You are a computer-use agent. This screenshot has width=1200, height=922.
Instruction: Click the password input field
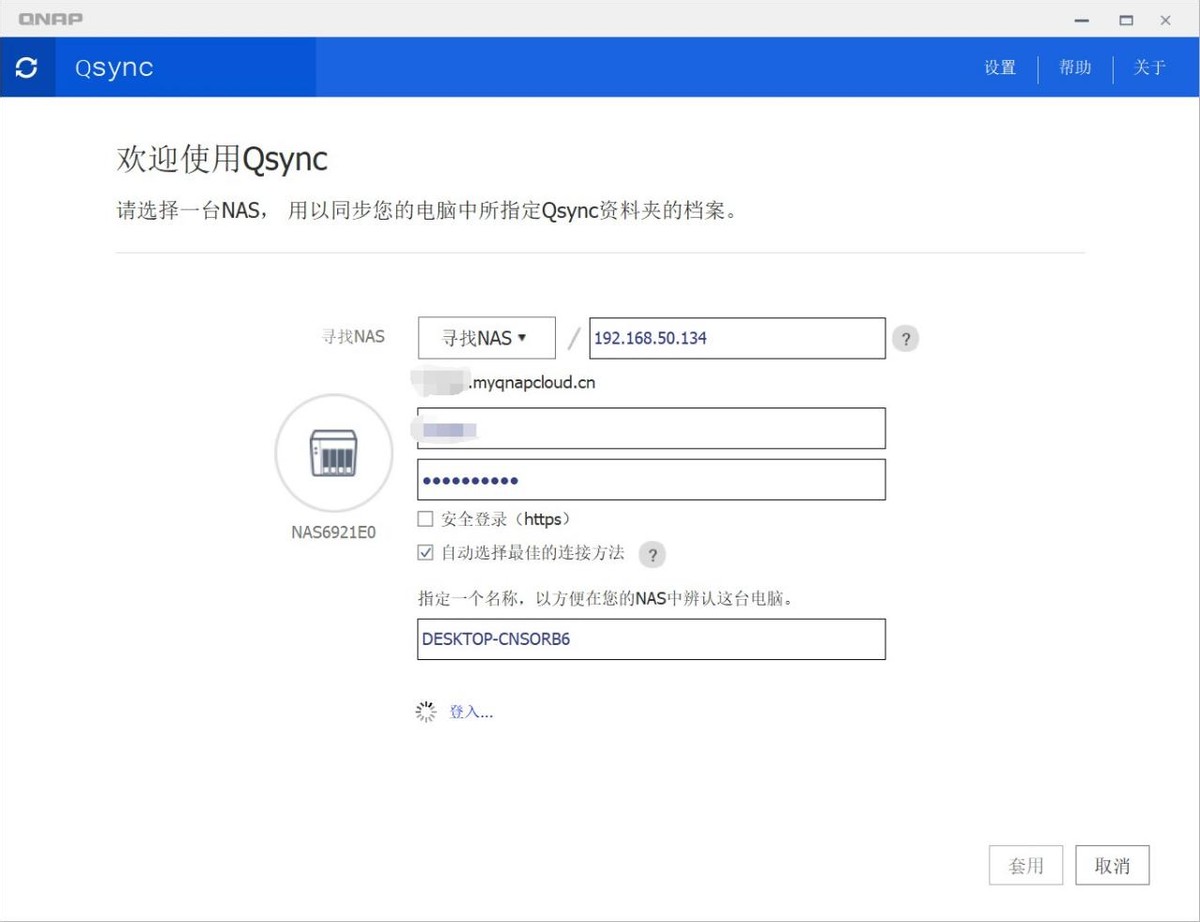click(x=651, y=480)
